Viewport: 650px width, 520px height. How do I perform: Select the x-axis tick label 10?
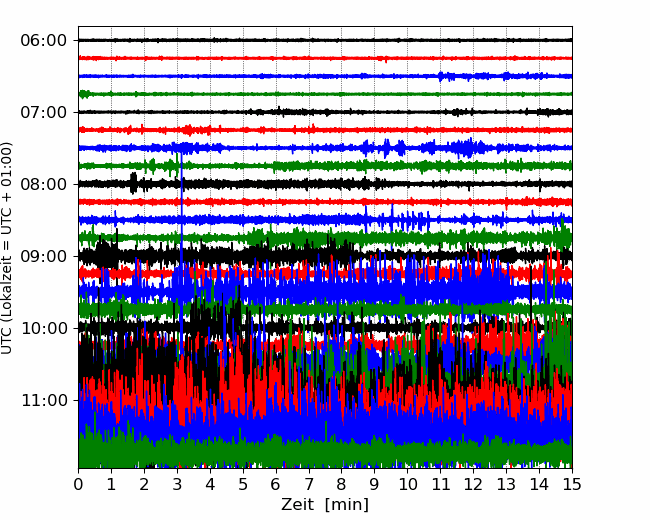point(407,484)
